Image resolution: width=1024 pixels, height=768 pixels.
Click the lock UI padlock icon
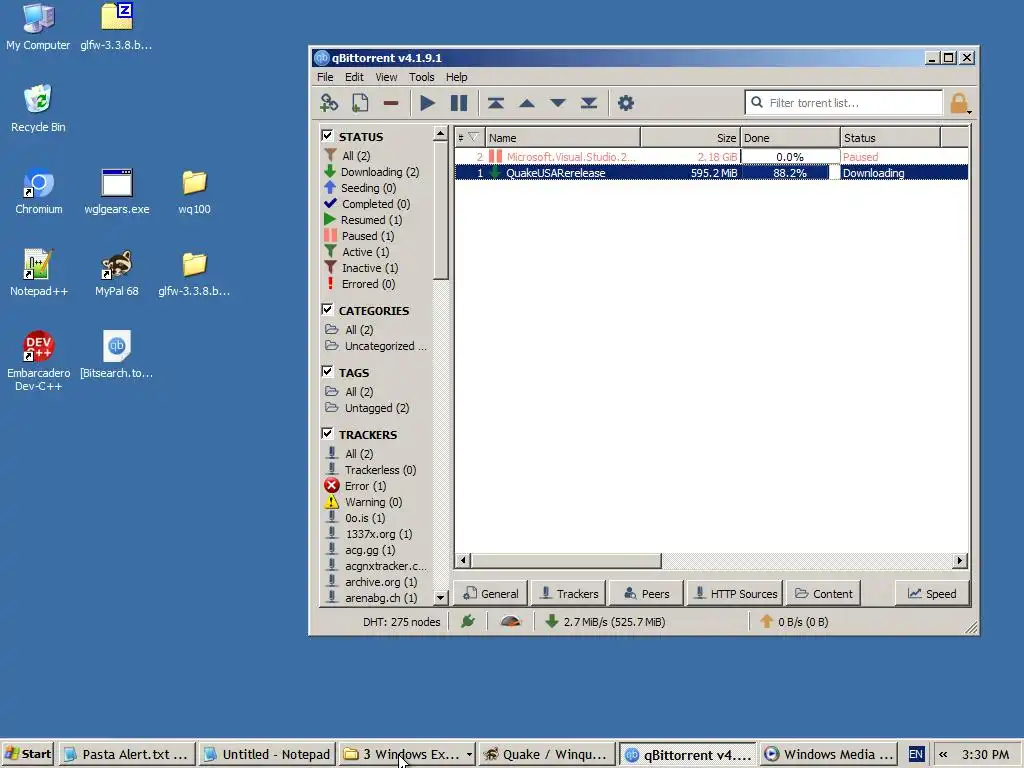(x=959, y=103)
